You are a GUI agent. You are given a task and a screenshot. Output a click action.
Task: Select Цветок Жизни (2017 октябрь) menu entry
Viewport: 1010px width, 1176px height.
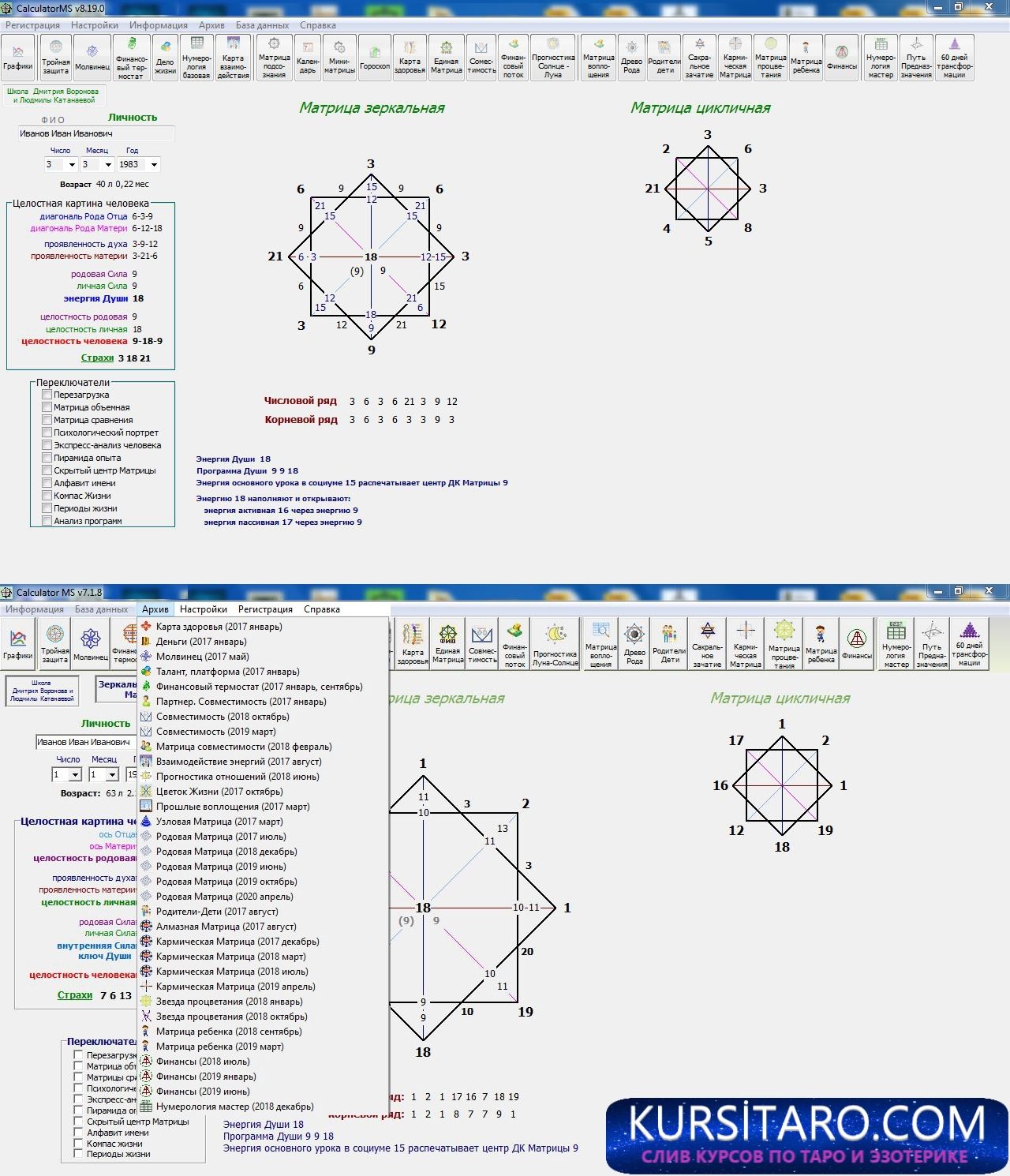(219, 792)
